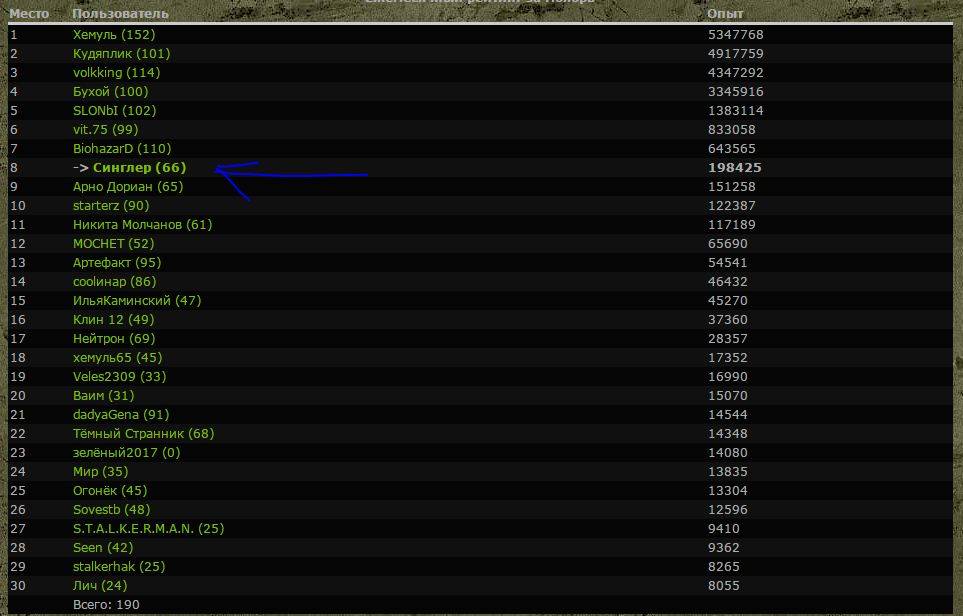The image size is (963, 616).
Task: Select user Бухой (100)
Action: [x=110, y=92]
